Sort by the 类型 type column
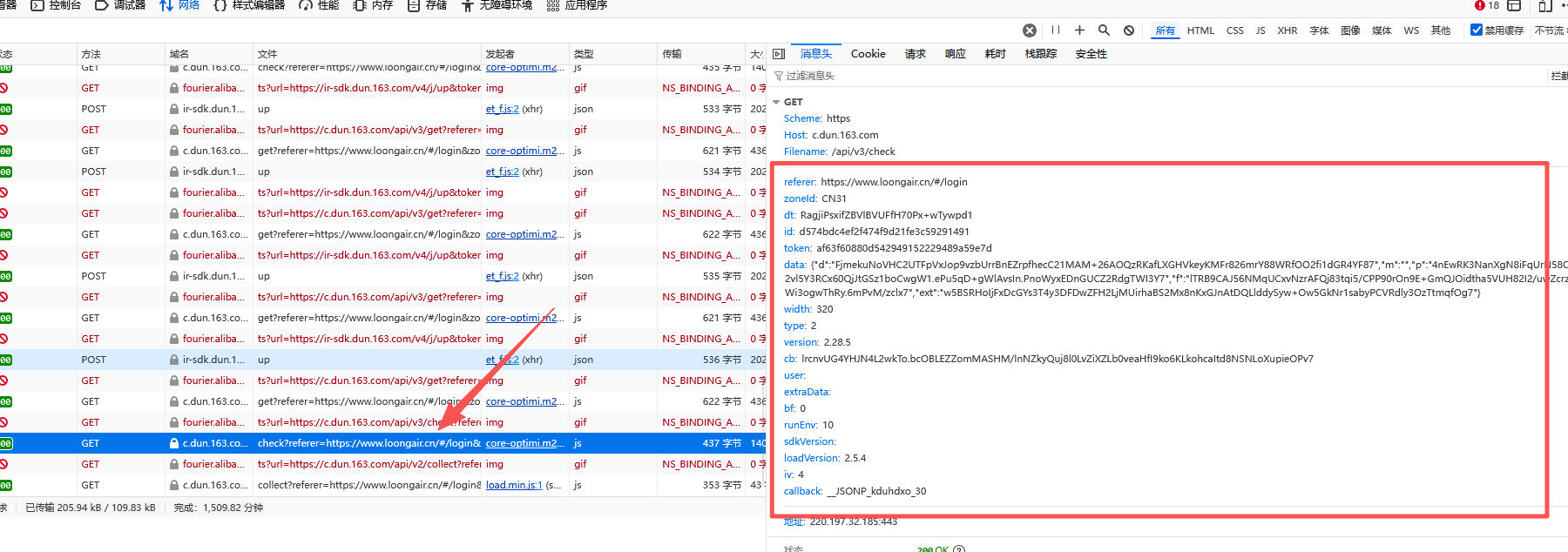The height and width of the screenshot is (552, 1568). click(x=613, y=54)
